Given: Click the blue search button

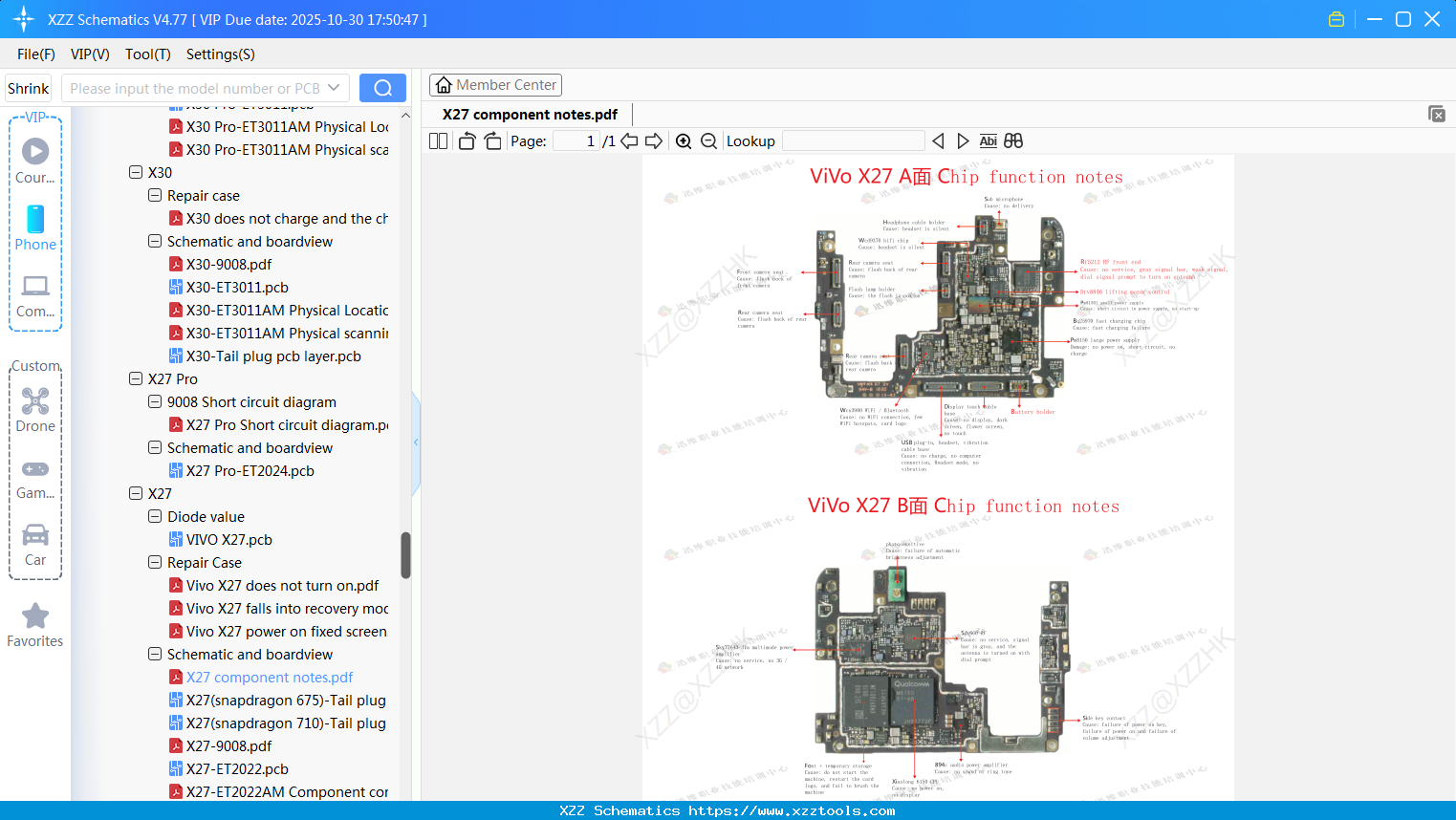Looking at the screenshot, I should point(382,88).
